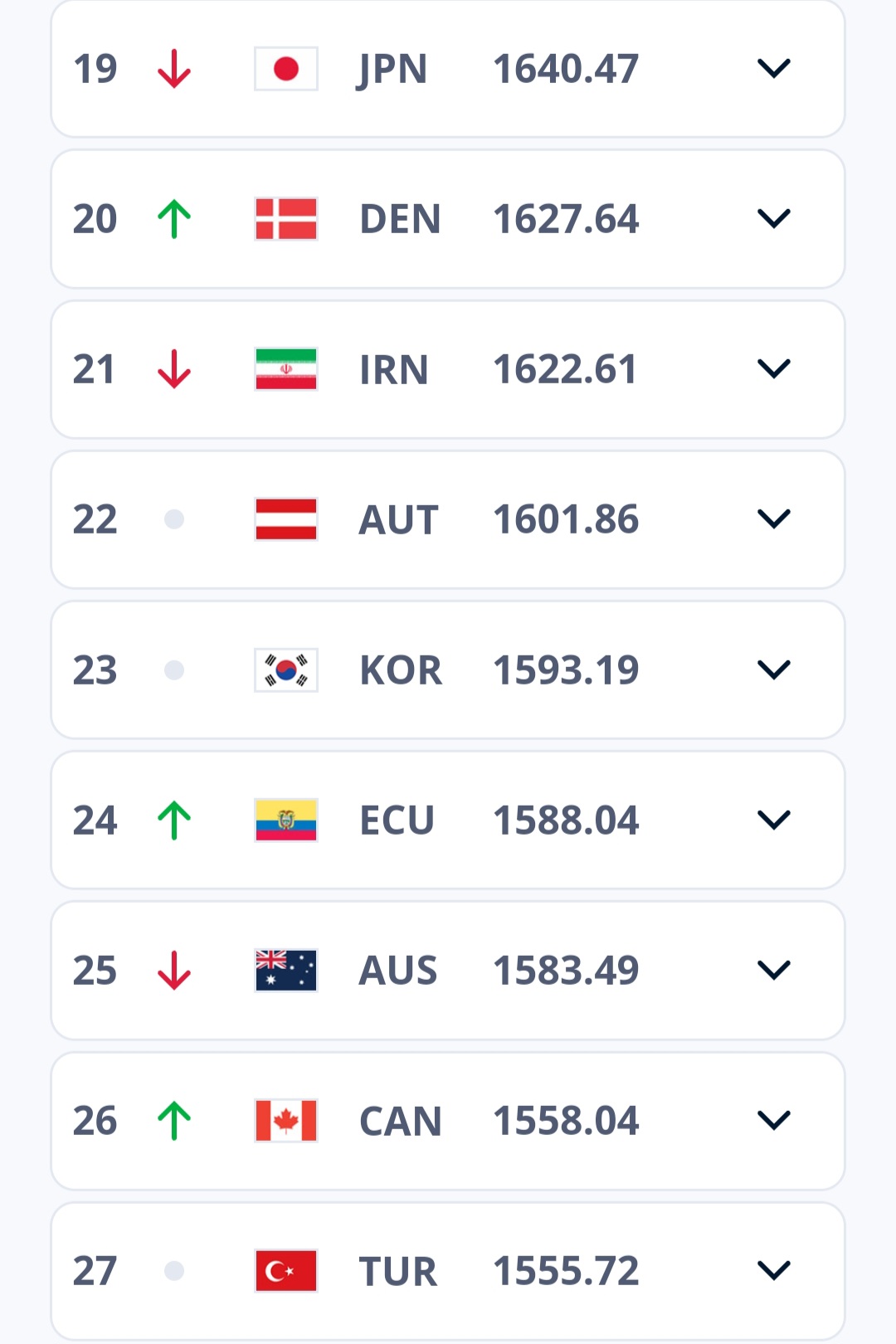This screenshot has width=896, height=1344.
Task: Click the green up arrow beside rank 26
Action: pos(174,1121)
